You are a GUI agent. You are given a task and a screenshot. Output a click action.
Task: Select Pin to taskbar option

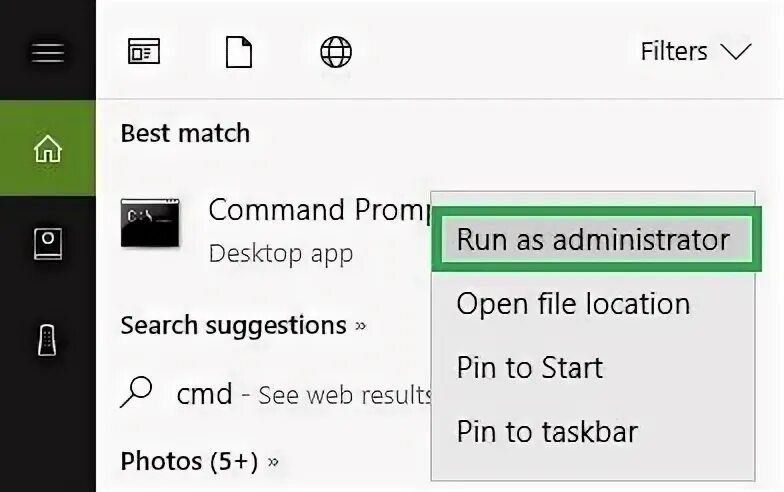[547, 432]
